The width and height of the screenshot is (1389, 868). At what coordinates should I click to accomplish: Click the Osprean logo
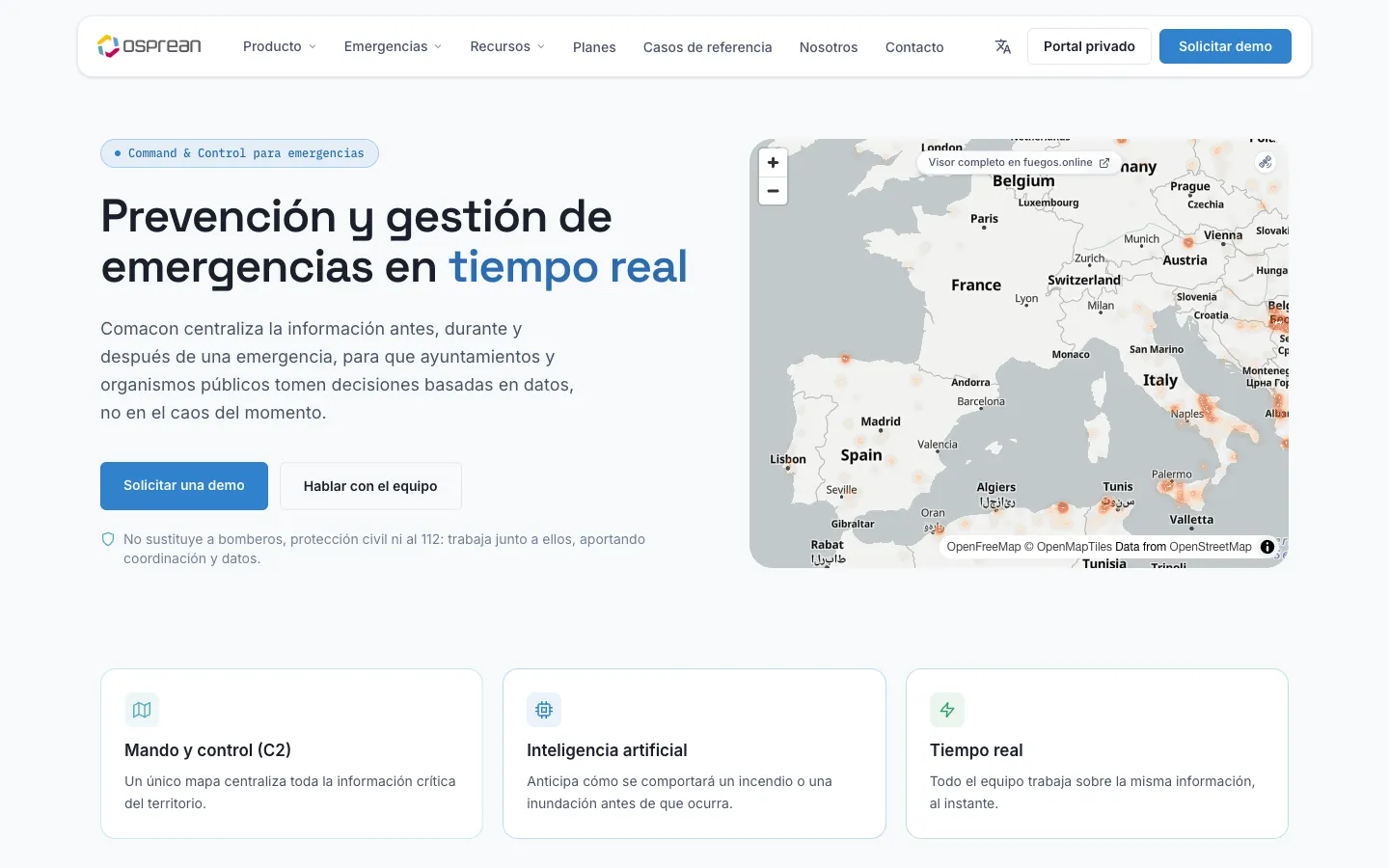coord(150,46)
